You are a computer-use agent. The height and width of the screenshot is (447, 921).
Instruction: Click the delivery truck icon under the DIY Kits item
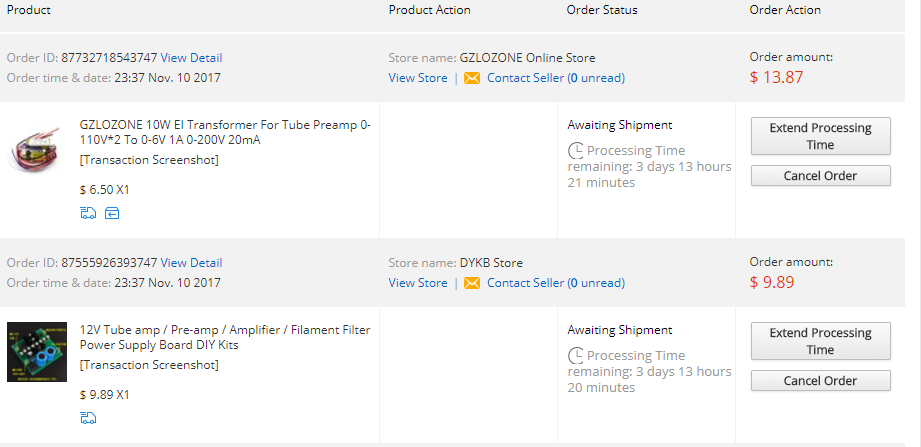pos(88,418)
